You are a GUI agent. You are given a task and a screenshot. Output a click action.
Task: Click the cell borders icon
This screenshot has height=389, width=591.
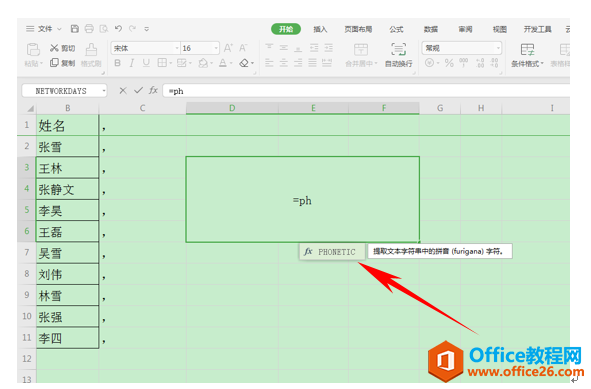pyautogui.click(x=162, y=63)
